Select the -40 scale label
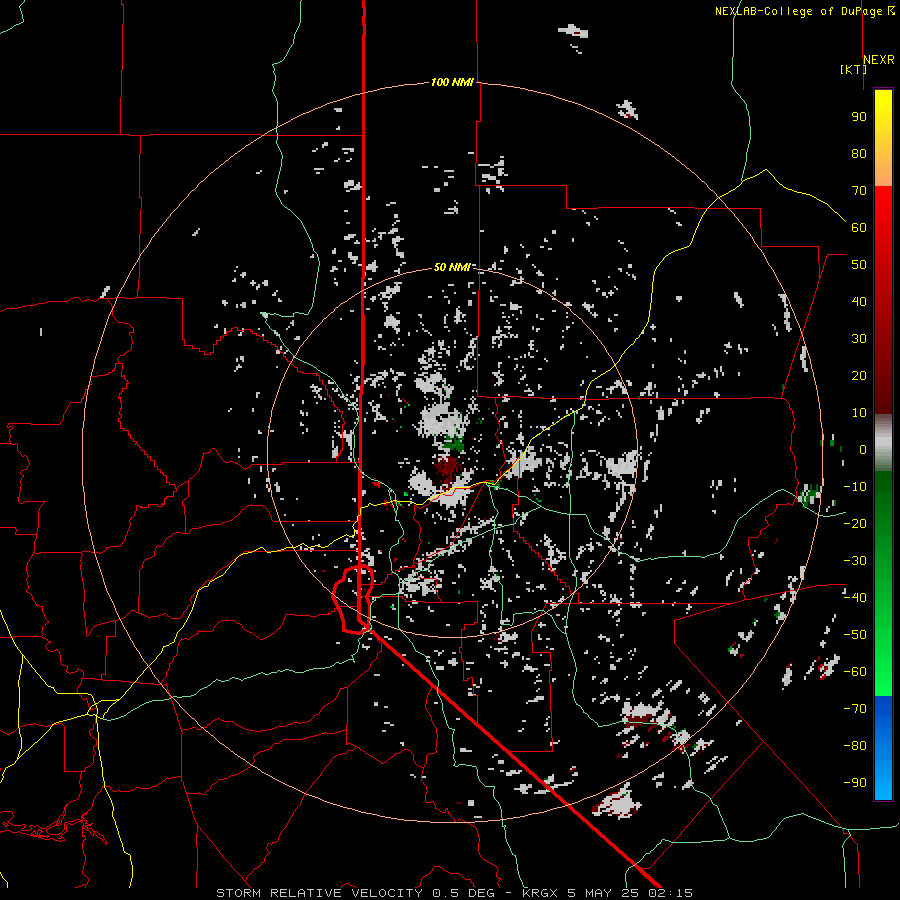 coord(855,598)
